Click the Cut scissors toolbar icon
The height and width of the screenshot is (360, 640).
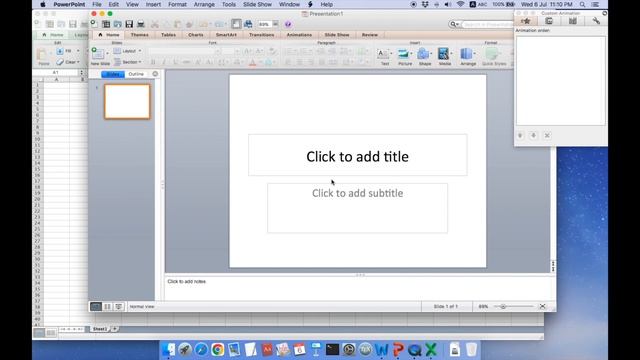tap(155, 24)
